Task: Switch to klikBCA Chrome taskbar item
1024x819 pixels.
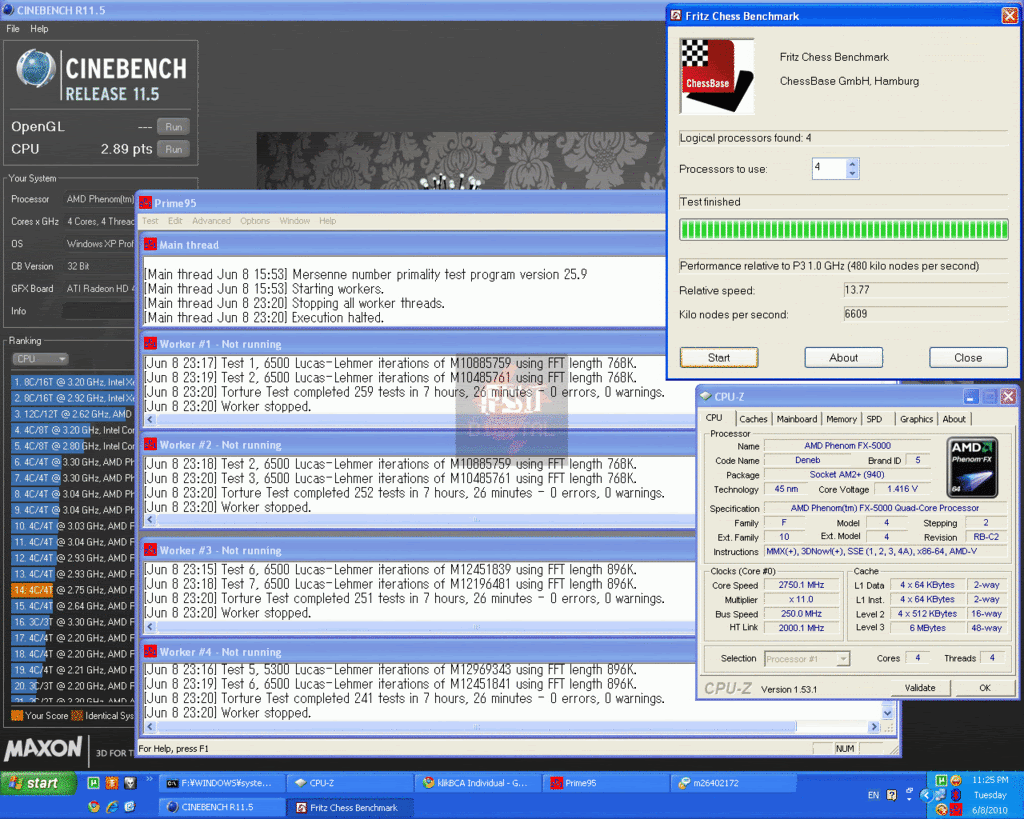Action: [x=479, y=782]
